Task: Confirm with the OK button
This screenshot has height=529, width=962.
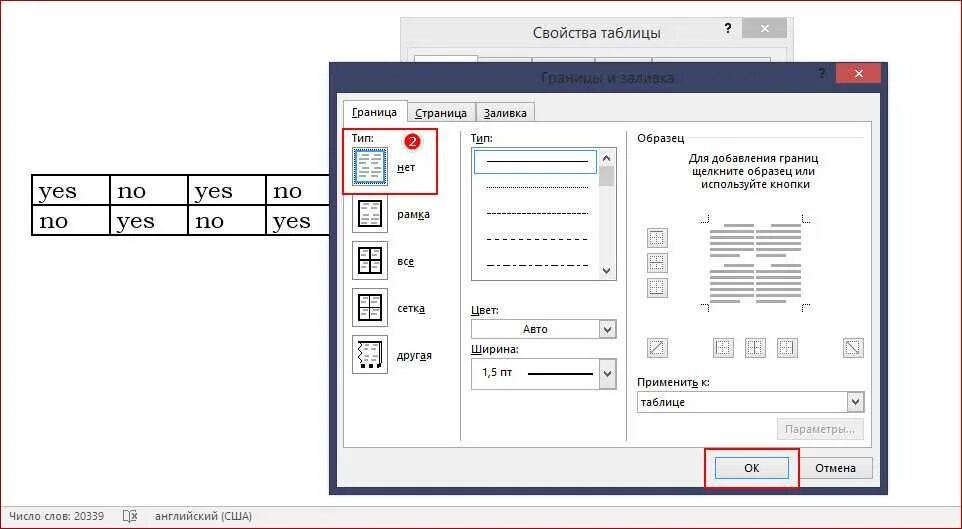Action: [x=752, y=468]
